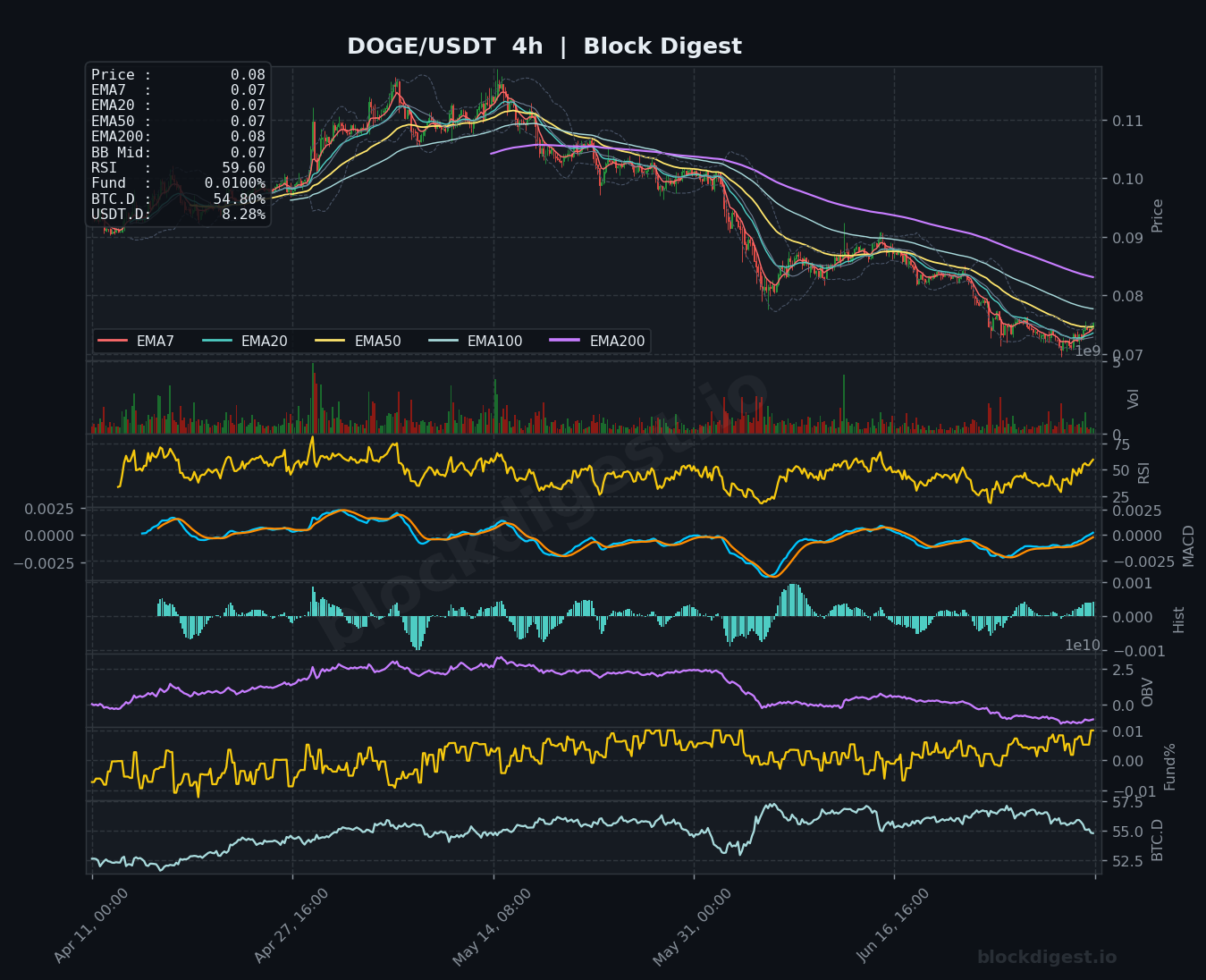
Task: Select the 'EMA200: 0.08' stats row
Action: (x=178, y=137)
